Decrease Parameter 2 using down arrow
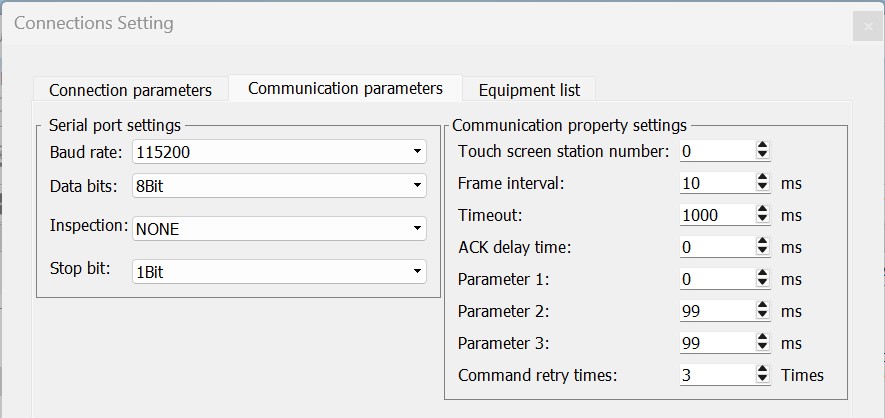The width and height of the screenshot is (885, 418). 763,316
